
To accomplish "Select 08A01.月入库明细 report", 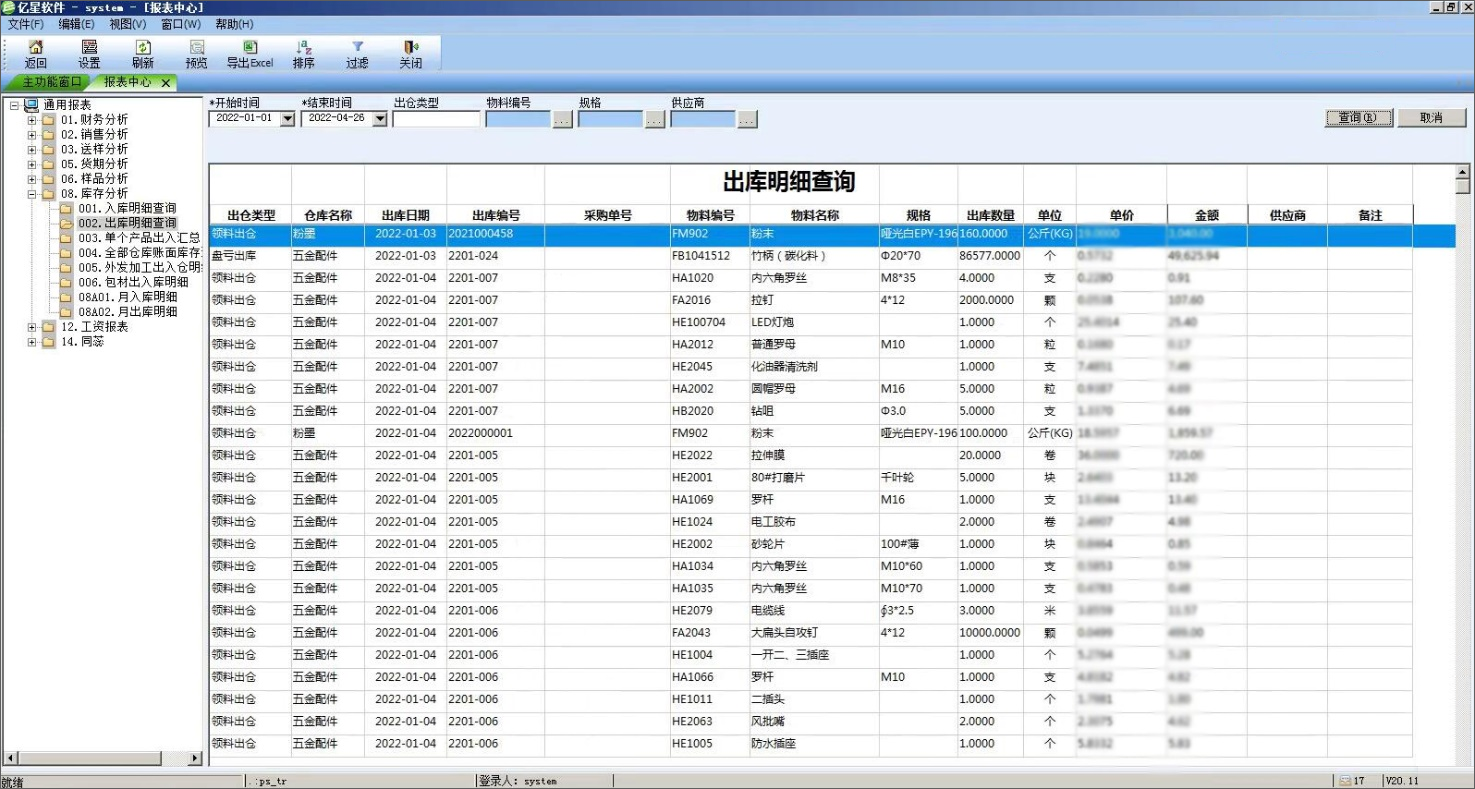I will tap(127, 297).
